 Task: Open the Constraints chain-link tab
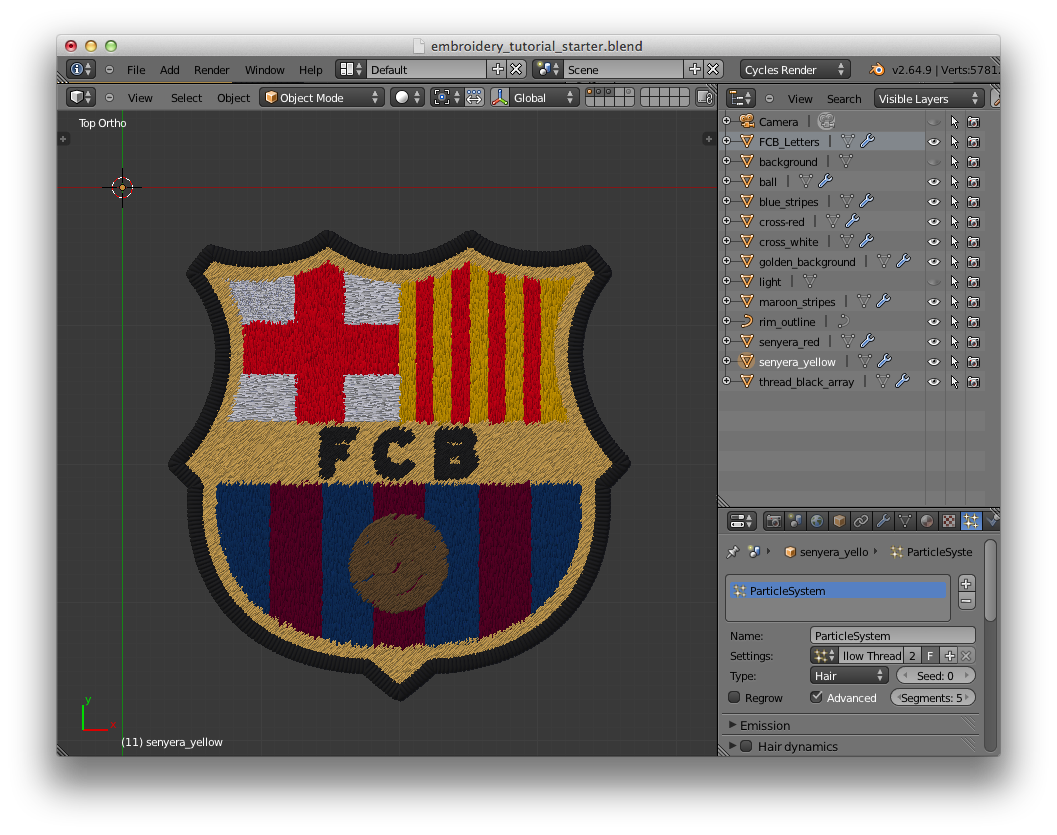pos(861,521)
